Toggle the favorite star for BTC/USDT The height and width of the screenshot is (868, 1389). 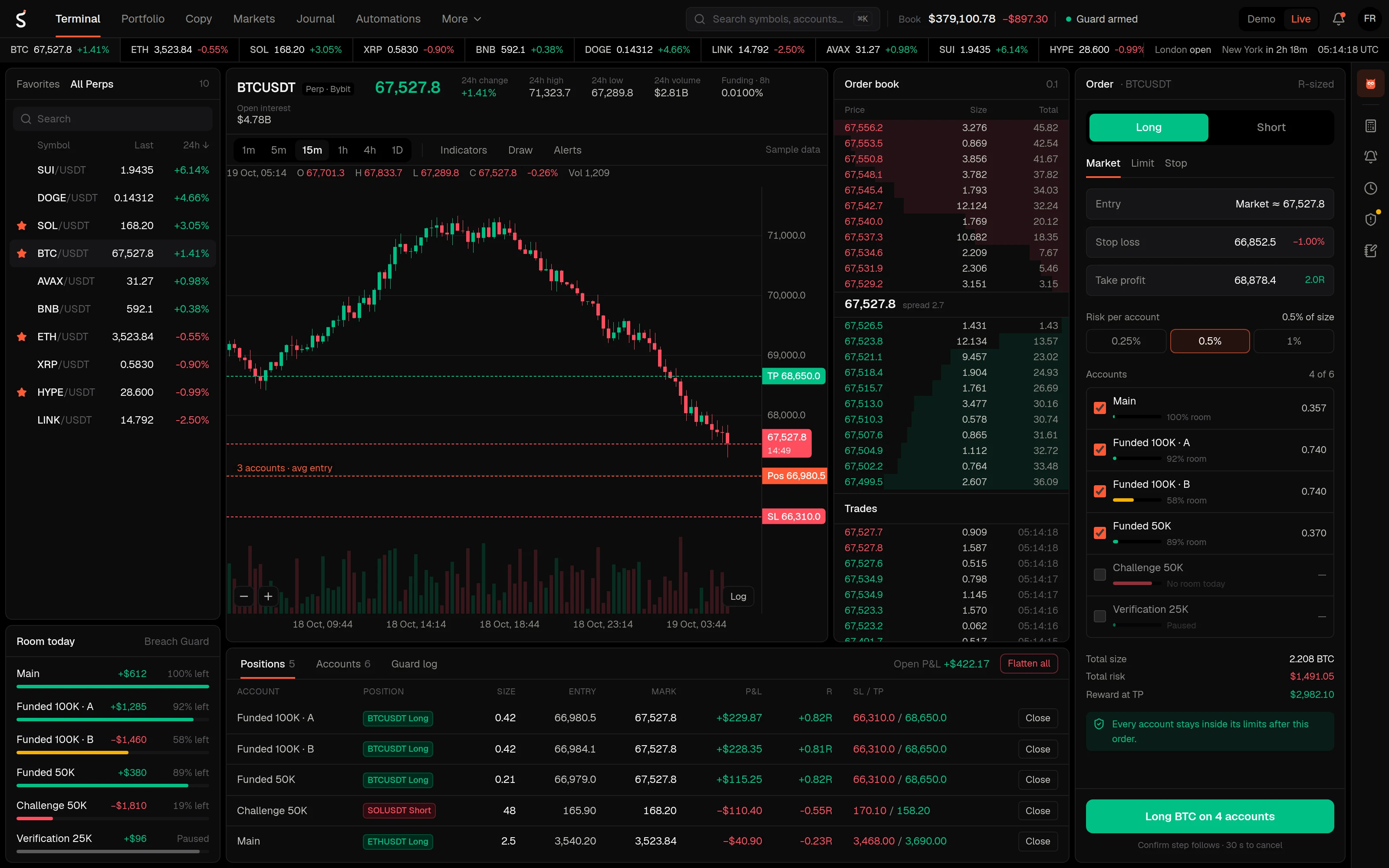coord(22,253)
